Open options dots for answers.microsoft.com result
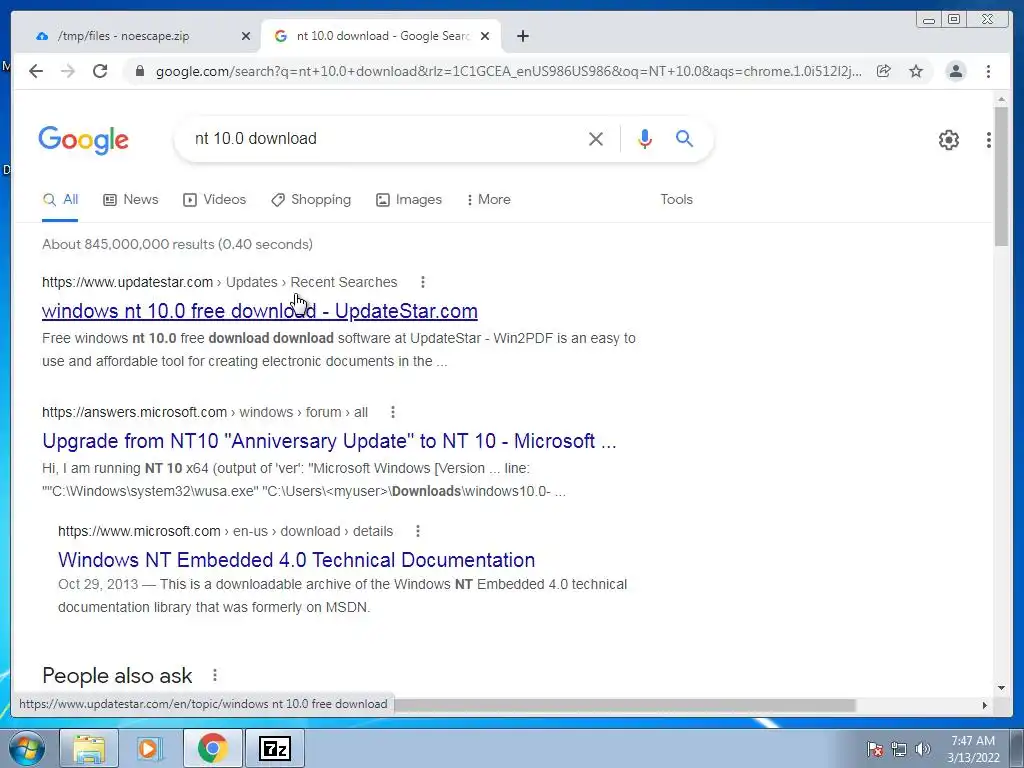 [392, 412]
